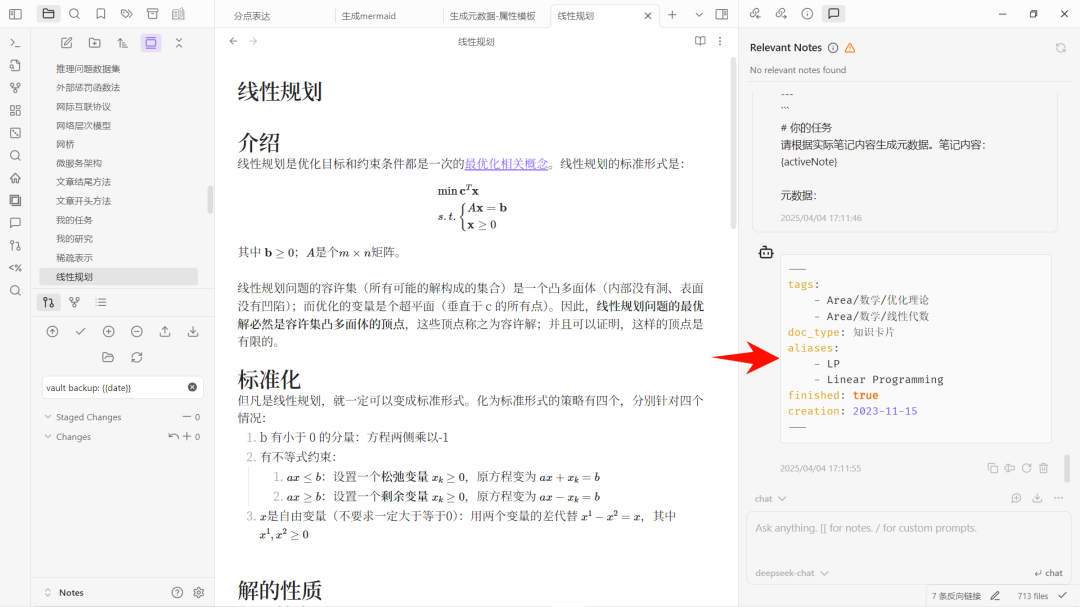Switch to outline list tab in sidebar
The height and width of the screenshot is (607, 1080).
tap(101, 302)
